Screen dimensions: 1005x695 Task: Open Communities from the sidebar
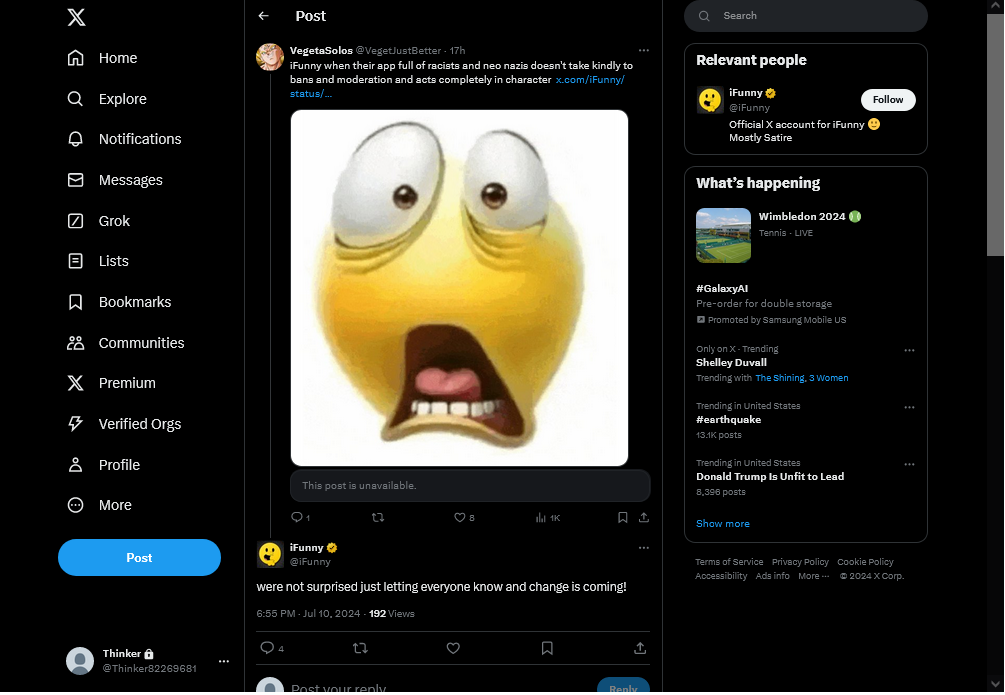coord(126,344)
